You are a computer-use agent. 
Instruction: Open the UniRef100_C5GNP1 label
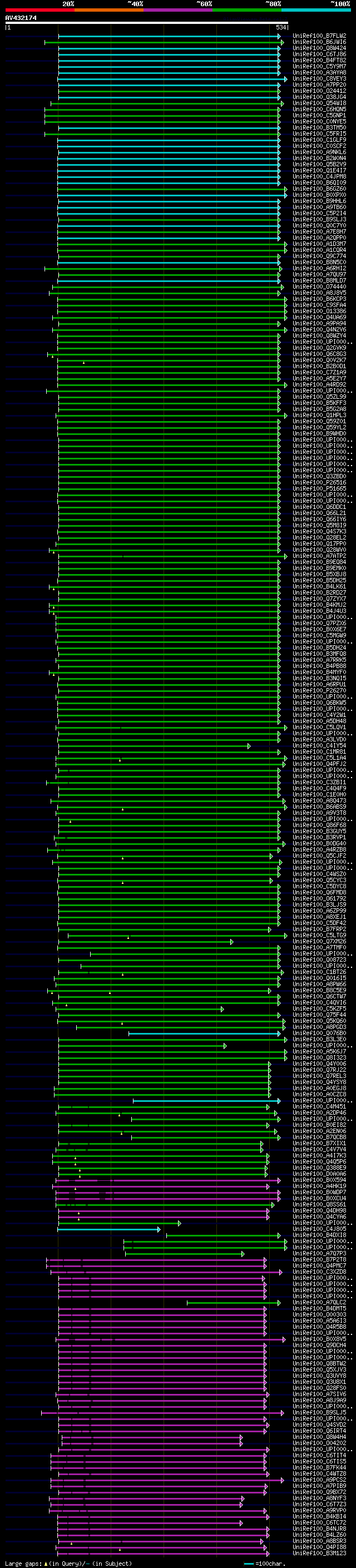pyautogui.click(x=319, y=116)
